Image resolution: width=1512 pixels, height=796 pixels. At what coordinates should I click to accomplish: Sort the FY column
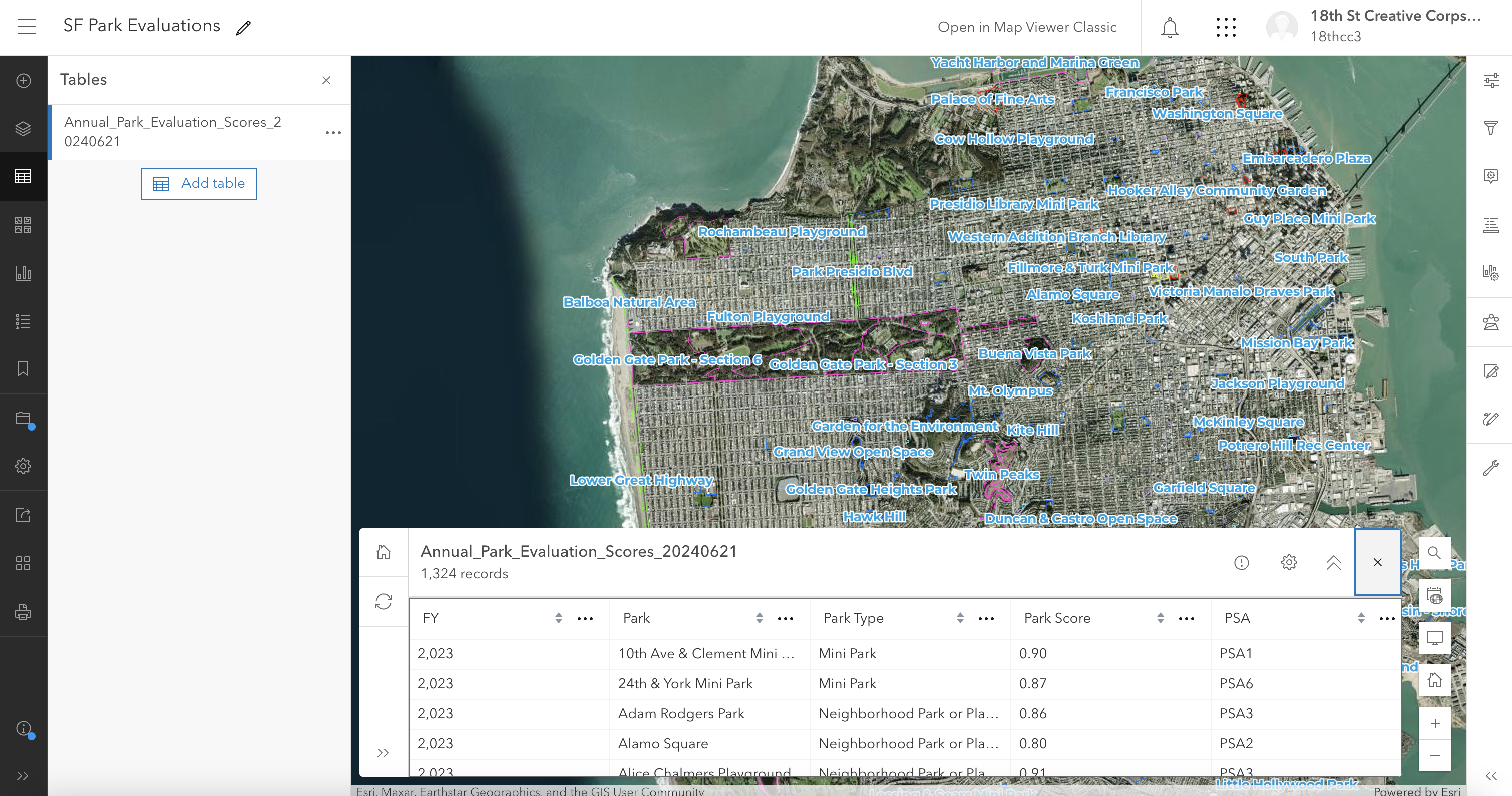558,618
